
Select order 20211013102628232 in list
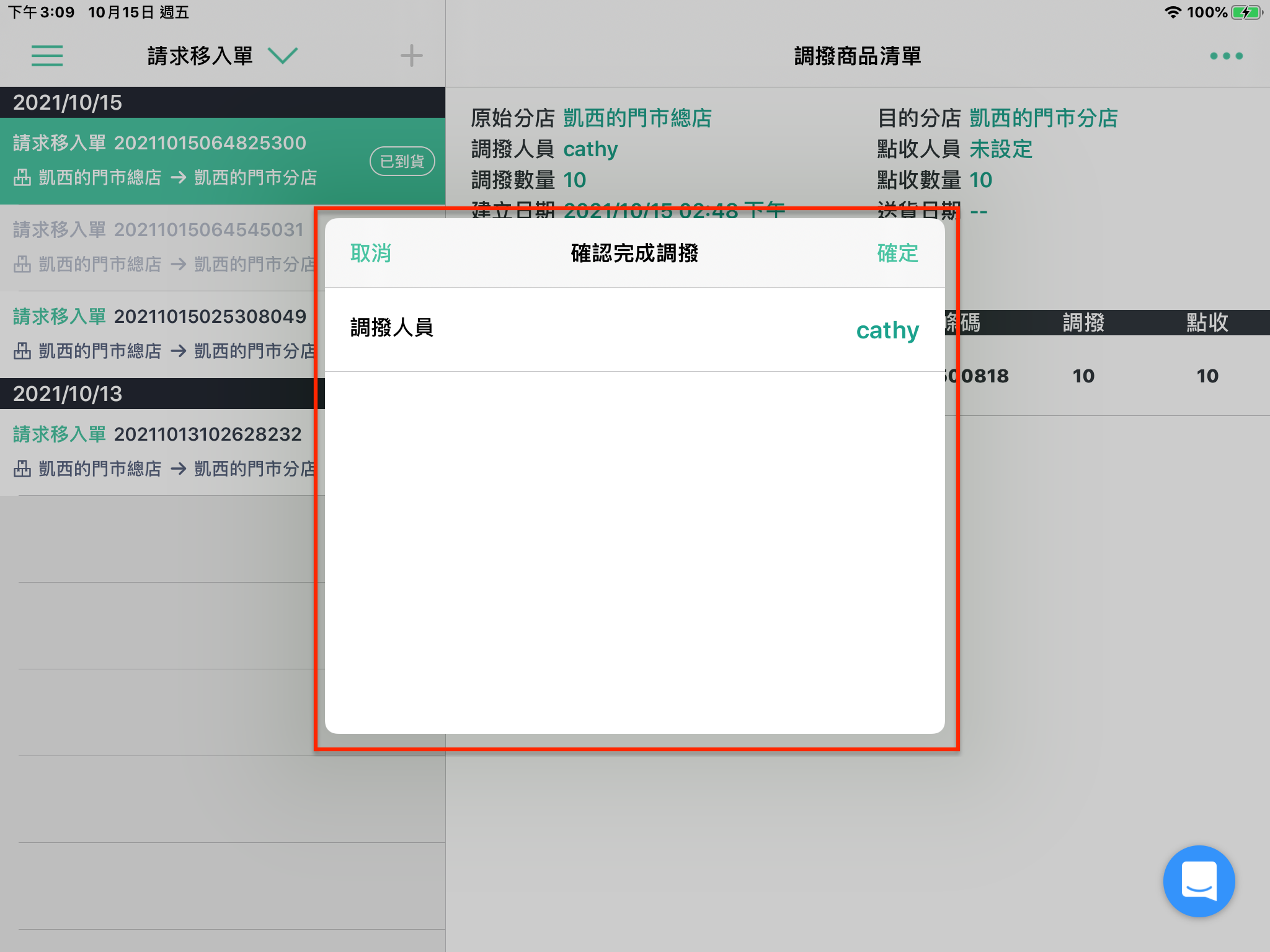(x=158, y=452)
